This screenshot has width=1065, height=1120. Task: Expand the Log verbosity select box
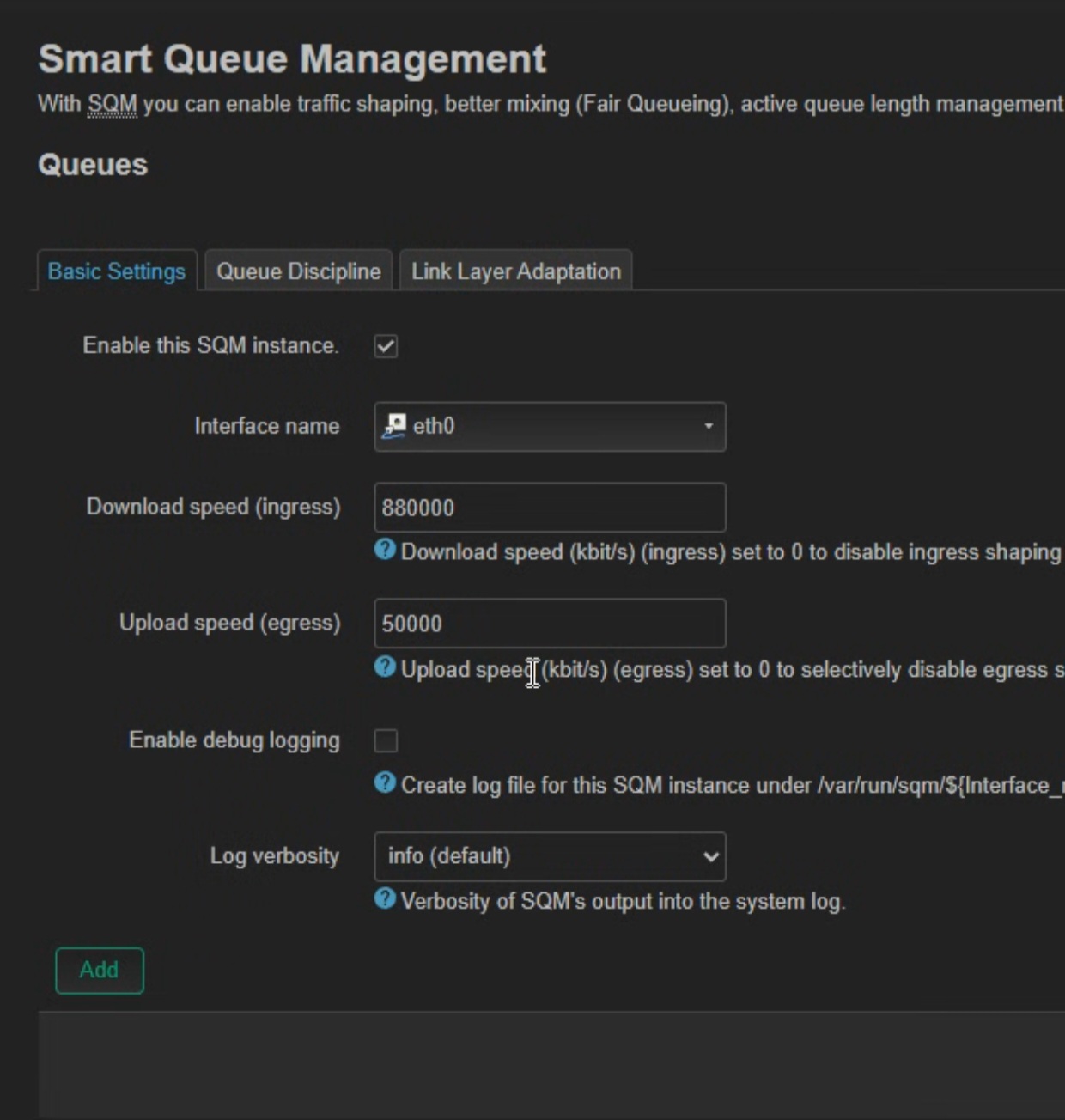click(550, 856)
